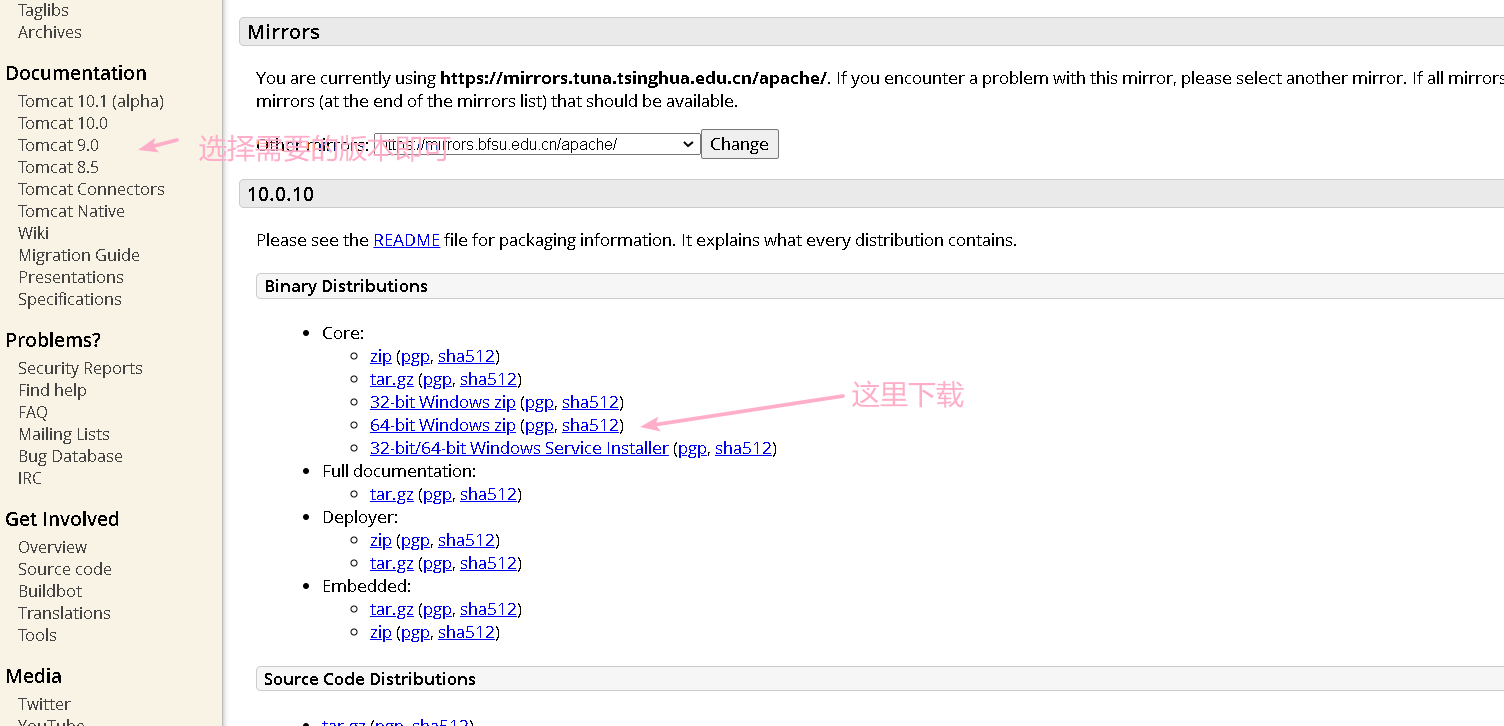
Task: Open the Source code page
Action: point(65,569)
